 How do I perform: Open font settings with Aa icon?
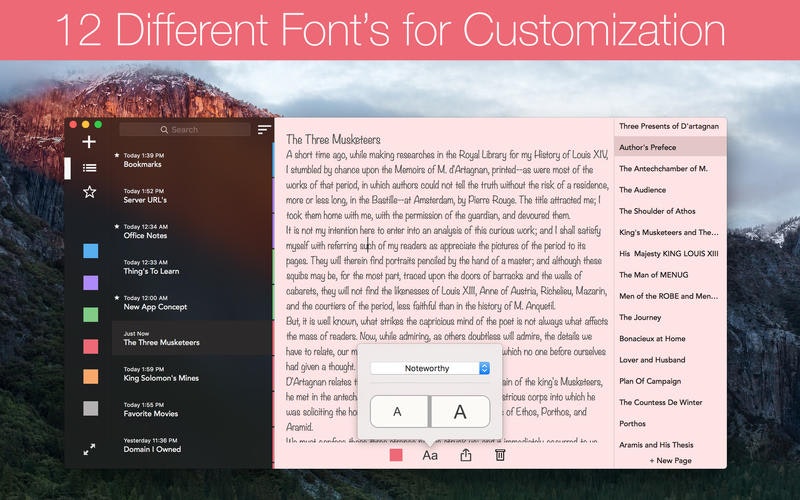click(430, 455)
